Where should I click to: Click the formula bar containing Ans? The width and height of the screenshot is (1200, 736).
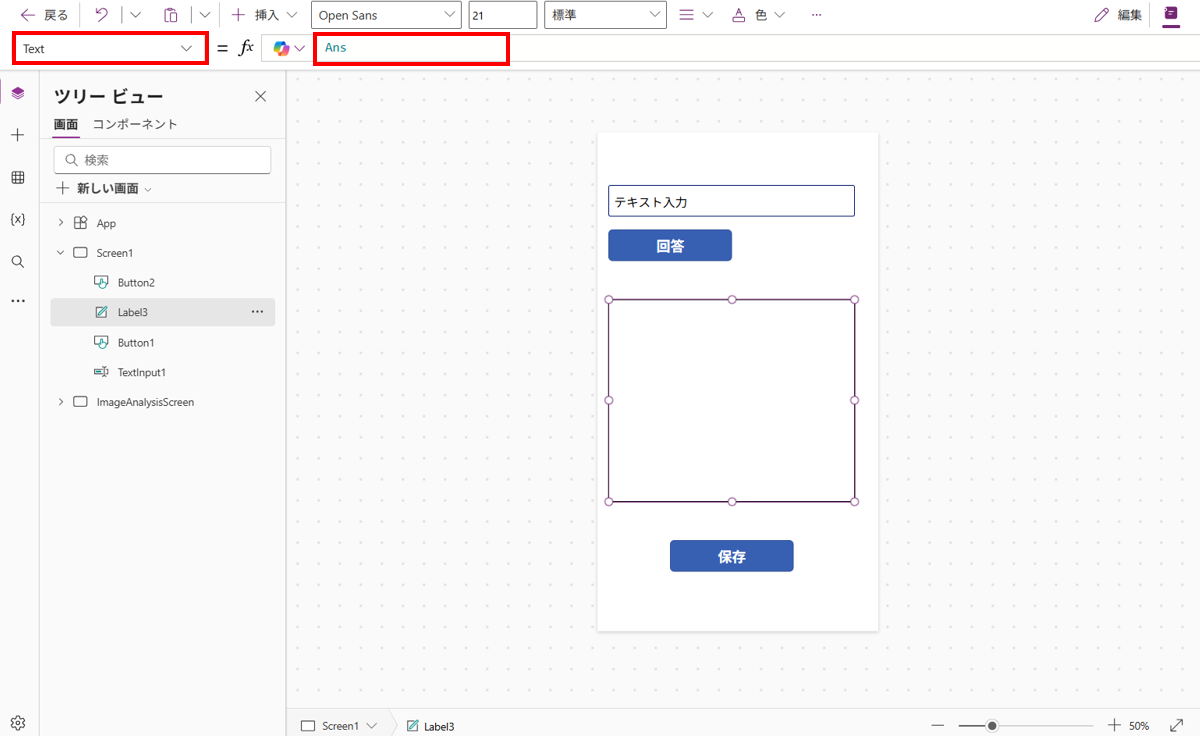[411, 48]
